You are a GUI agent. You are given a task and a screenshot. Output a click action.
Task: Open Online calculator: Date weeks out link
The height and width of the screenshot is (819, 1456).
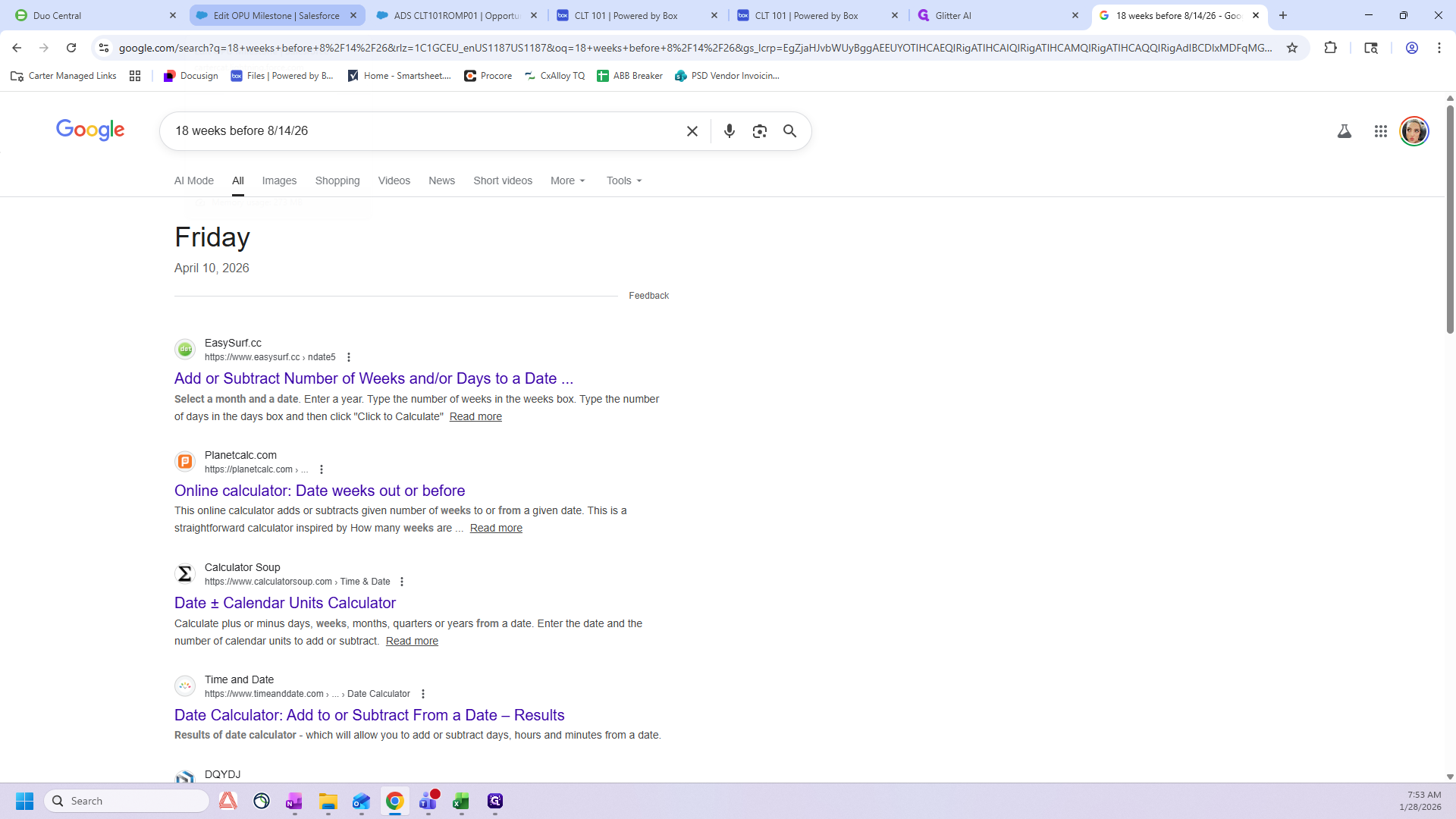[319, 491]
